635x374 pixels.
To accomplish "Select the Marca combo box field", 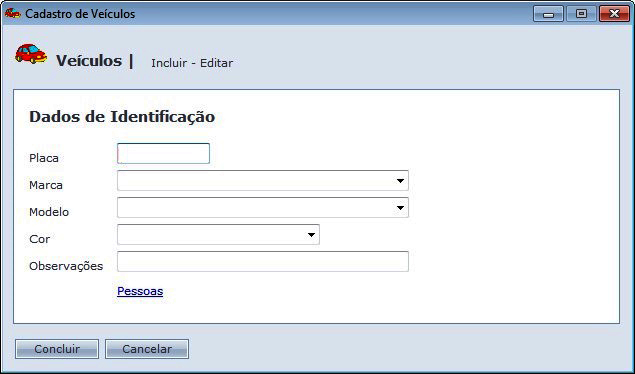I will 263,181.
